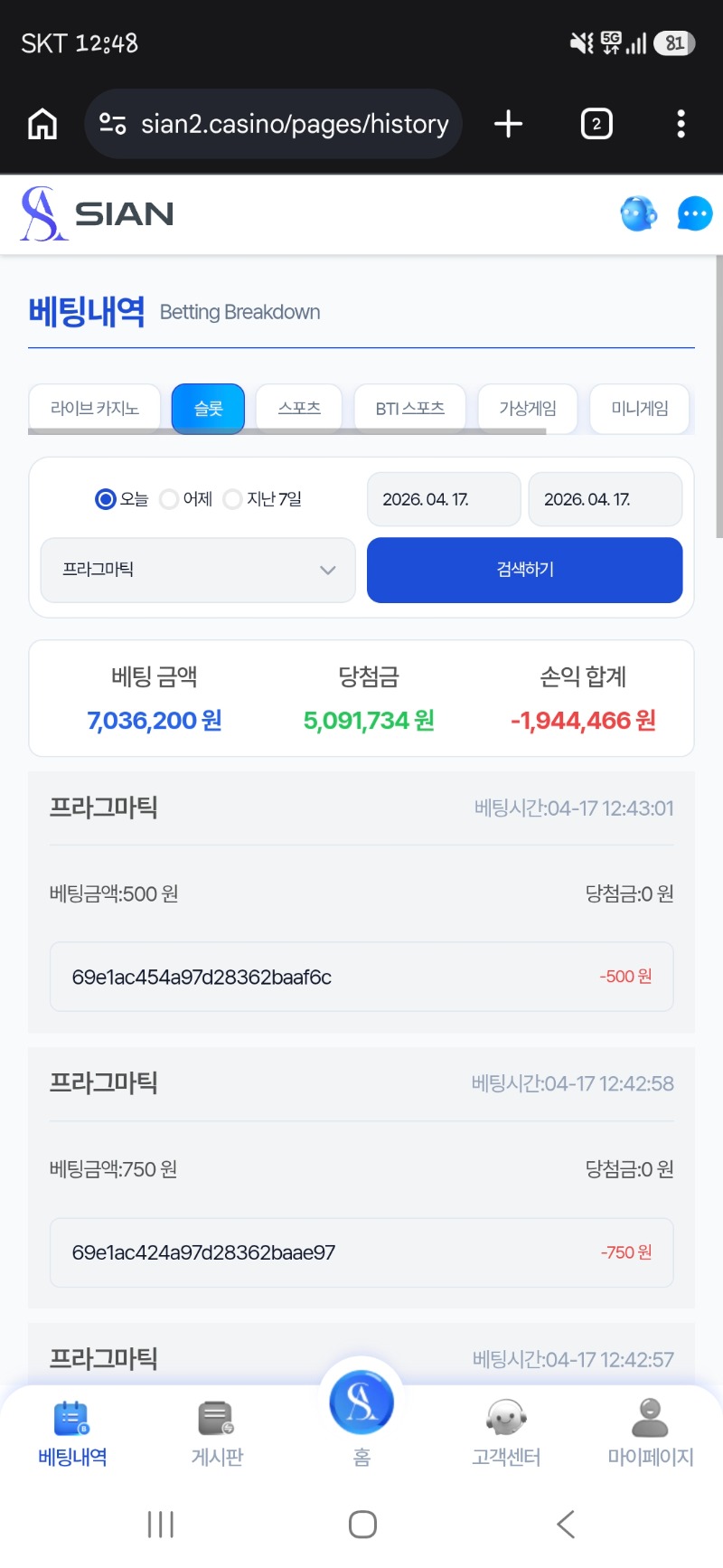Go to 게시판 in bottom navigation

click(x=217, y=1432)
